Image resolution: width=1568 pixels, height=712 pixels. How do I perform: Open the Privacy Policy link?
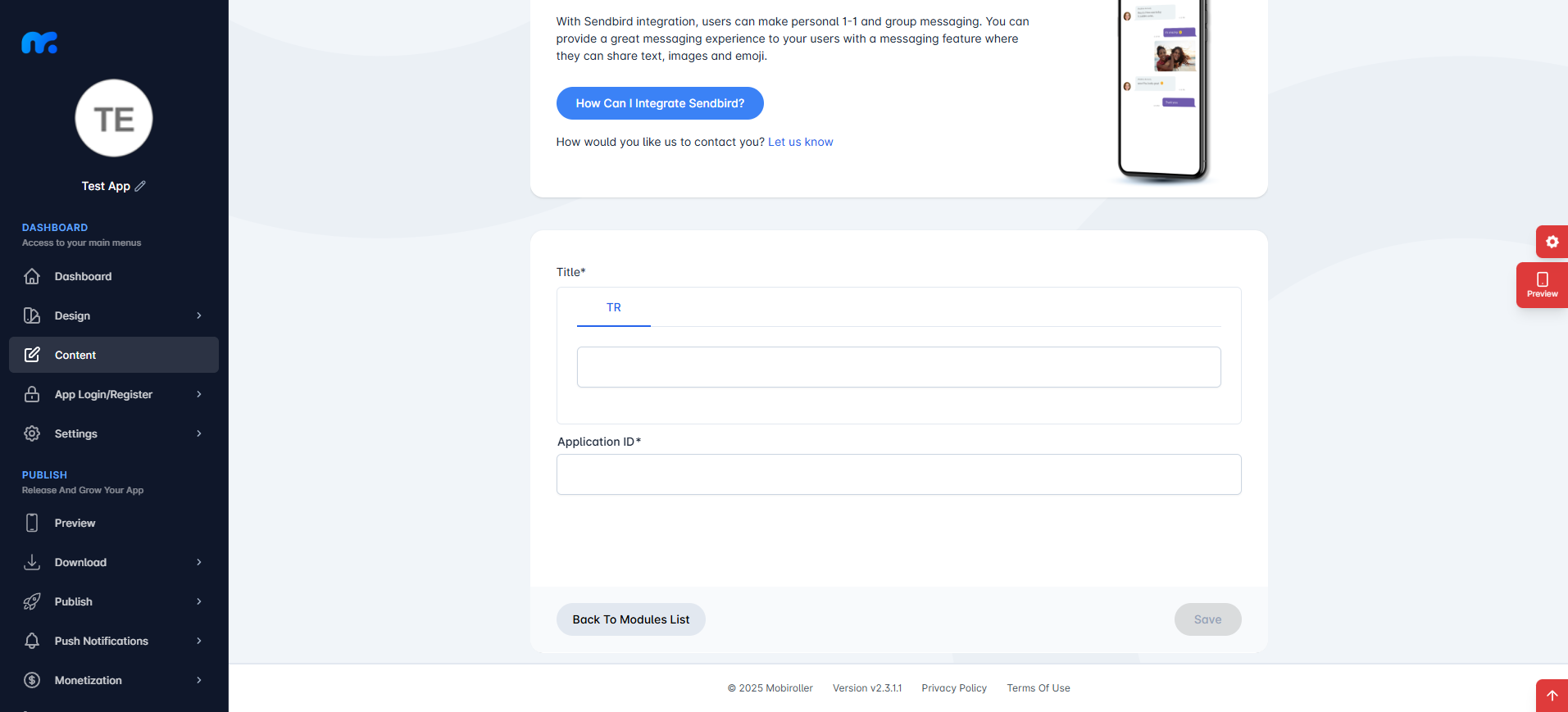954,688
